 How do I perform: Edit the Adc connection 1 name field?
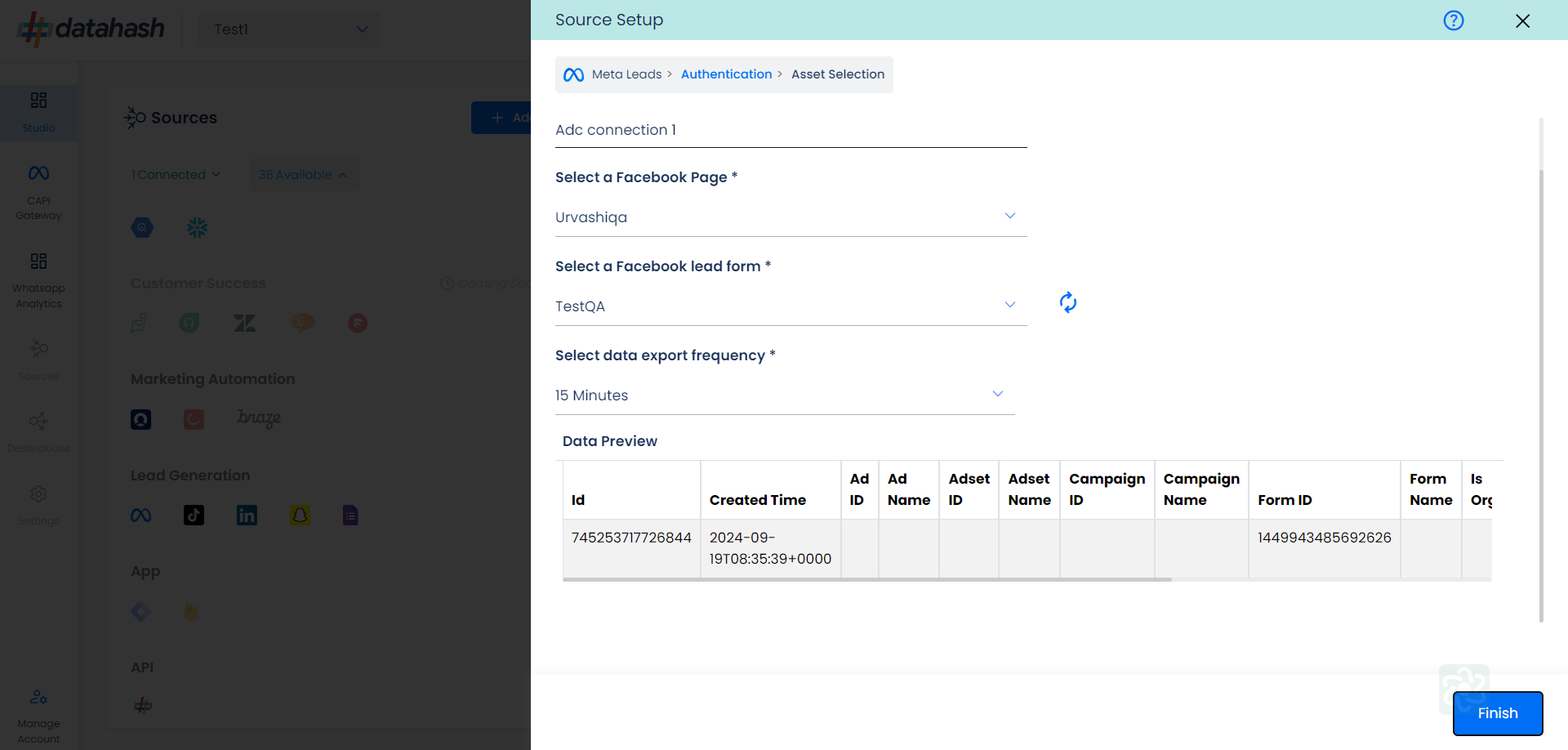tap(791, 131)
